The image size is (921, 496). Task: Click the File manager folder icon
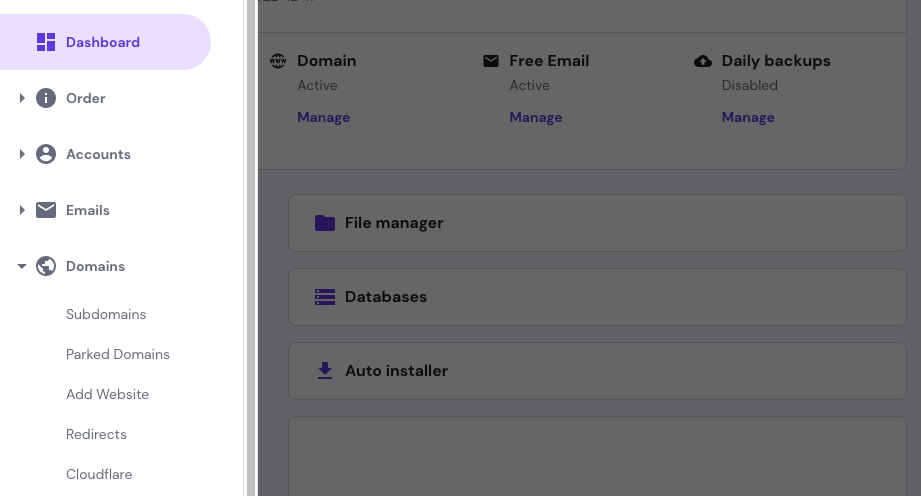coord(325,223)
